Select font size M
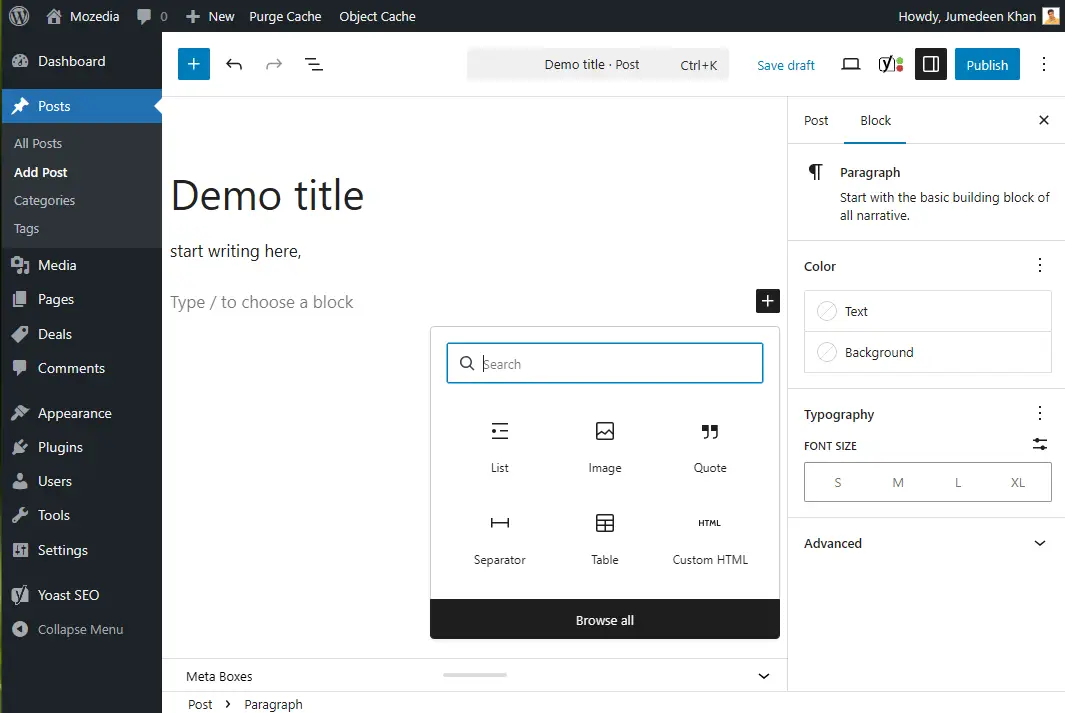The width and height of the screenshot is (1065, 713). tap(898, 482)
